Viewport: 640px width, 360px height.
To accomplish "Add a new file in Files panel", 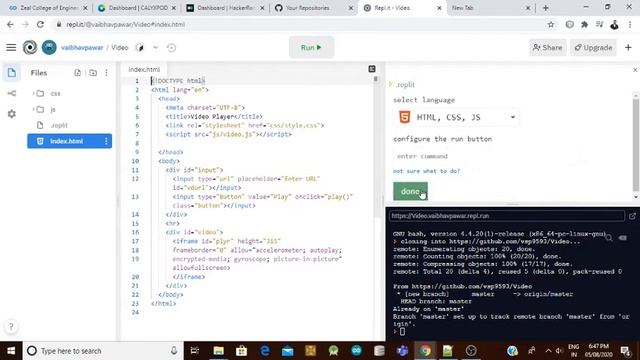I will pyautogui.click(x=78, y=73).
